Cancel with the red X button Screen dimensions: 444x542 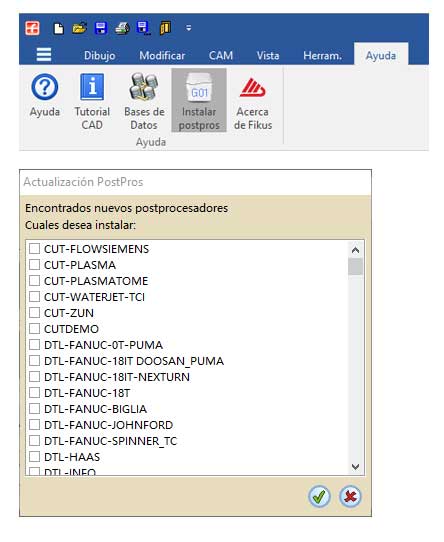(350, 496)
